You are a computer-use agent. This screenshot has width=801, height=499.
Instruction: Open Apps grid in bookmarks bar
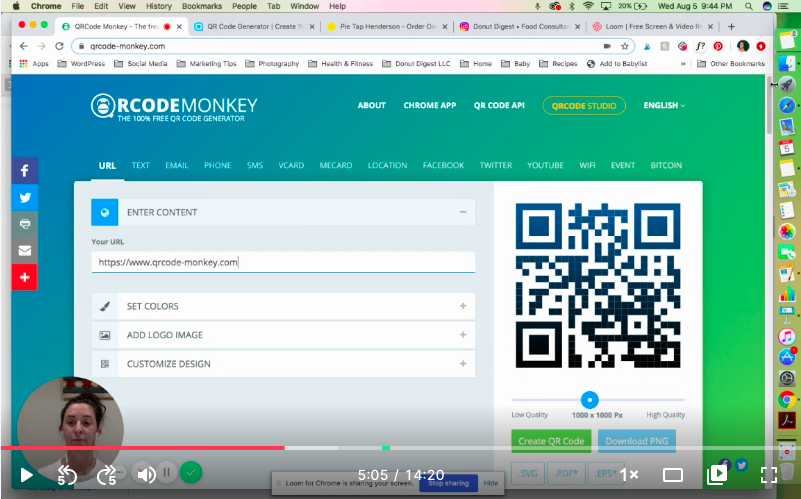coord(34,63)
